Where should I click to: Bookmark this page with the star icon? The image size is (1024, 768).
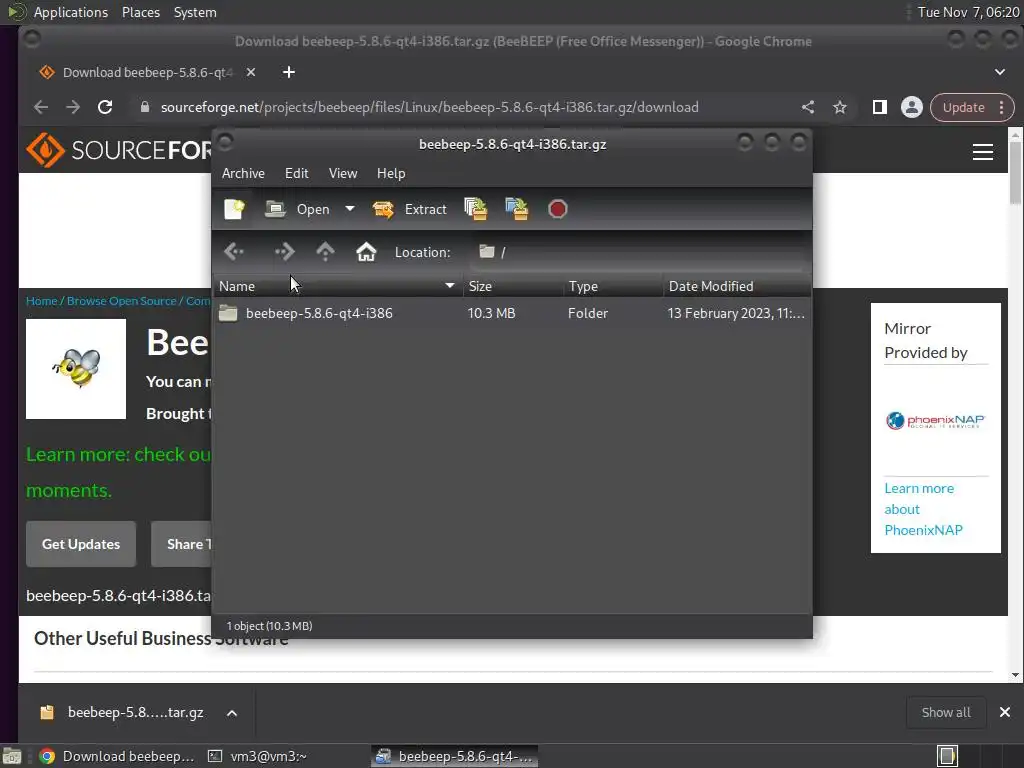[x=840, y=107]
